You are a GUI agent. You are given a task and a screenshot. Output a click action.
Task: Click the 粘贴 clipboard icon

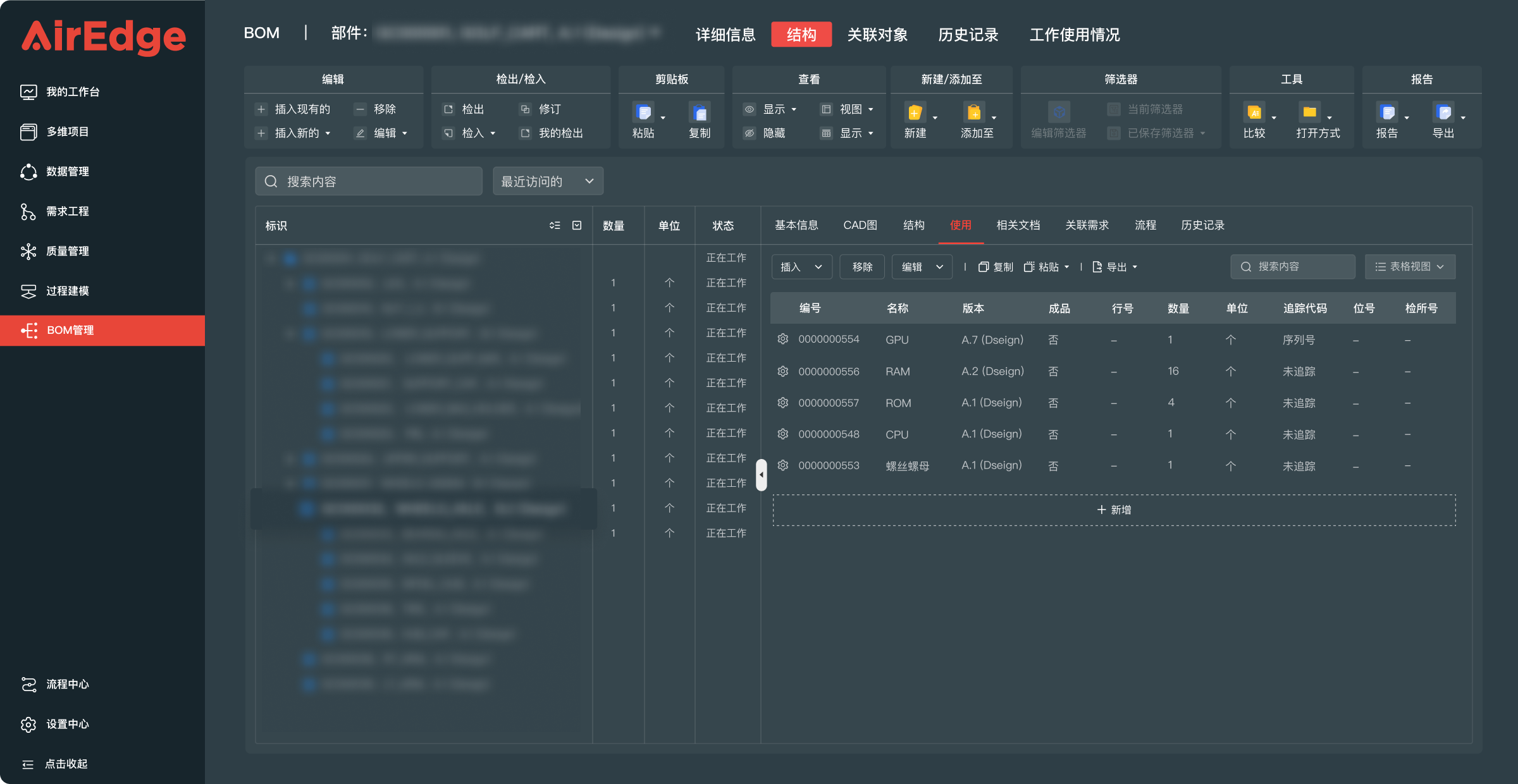pos(643,113)
